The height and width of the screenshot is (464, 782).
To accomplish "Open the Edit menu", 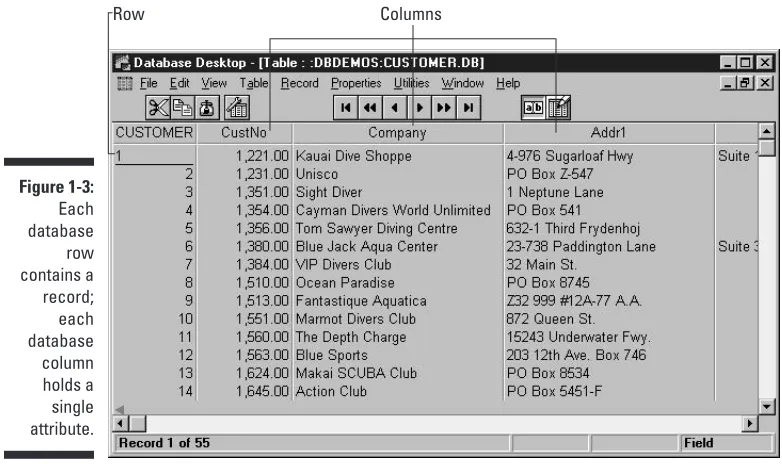I will coord(180,83).
